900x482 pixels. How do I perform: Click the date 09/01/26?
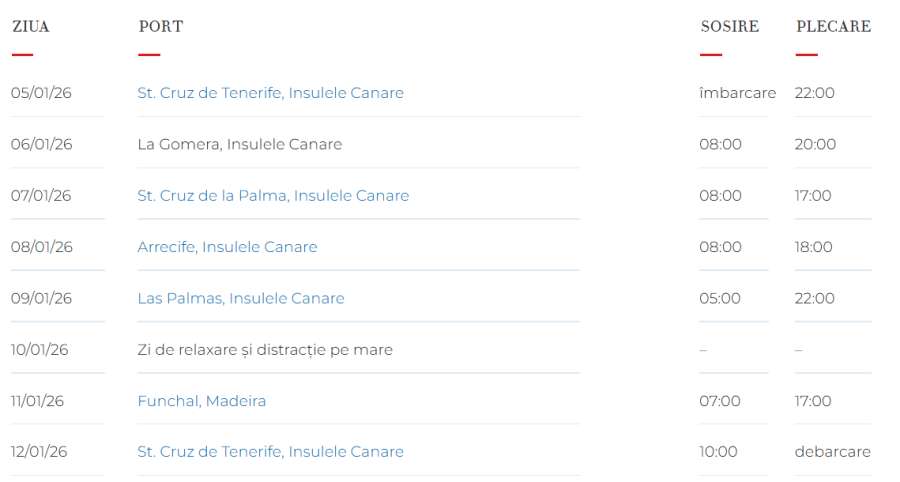pos(41,298)
